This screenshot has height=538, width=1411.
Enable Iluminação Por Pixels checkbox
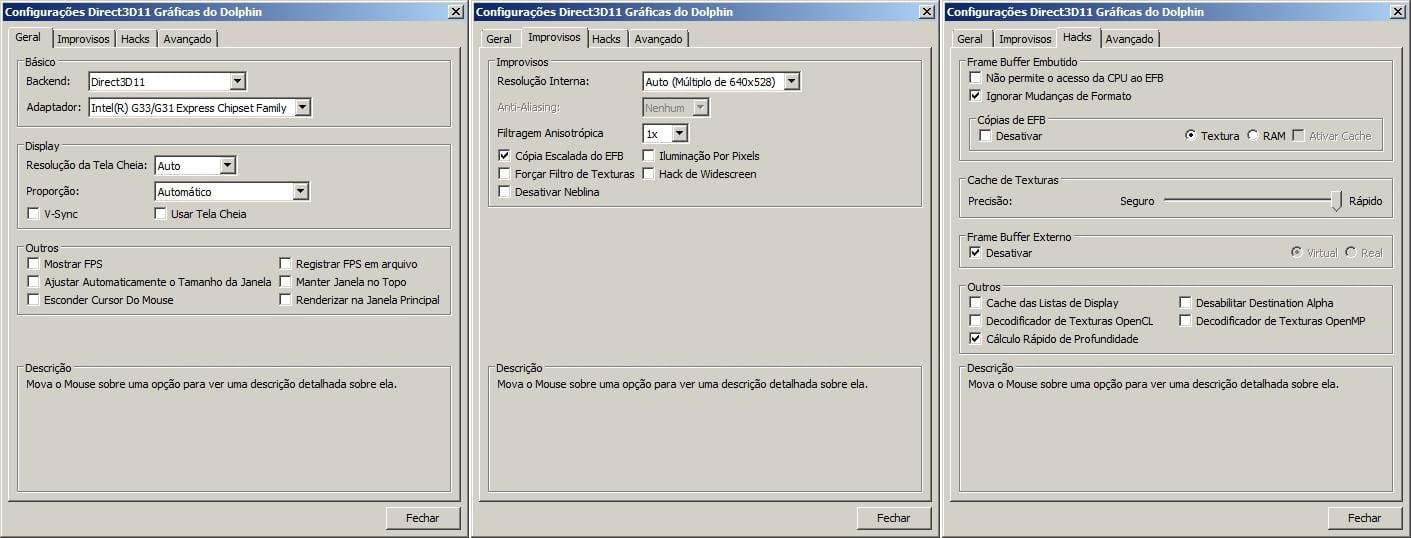click(x=649, y=156)
